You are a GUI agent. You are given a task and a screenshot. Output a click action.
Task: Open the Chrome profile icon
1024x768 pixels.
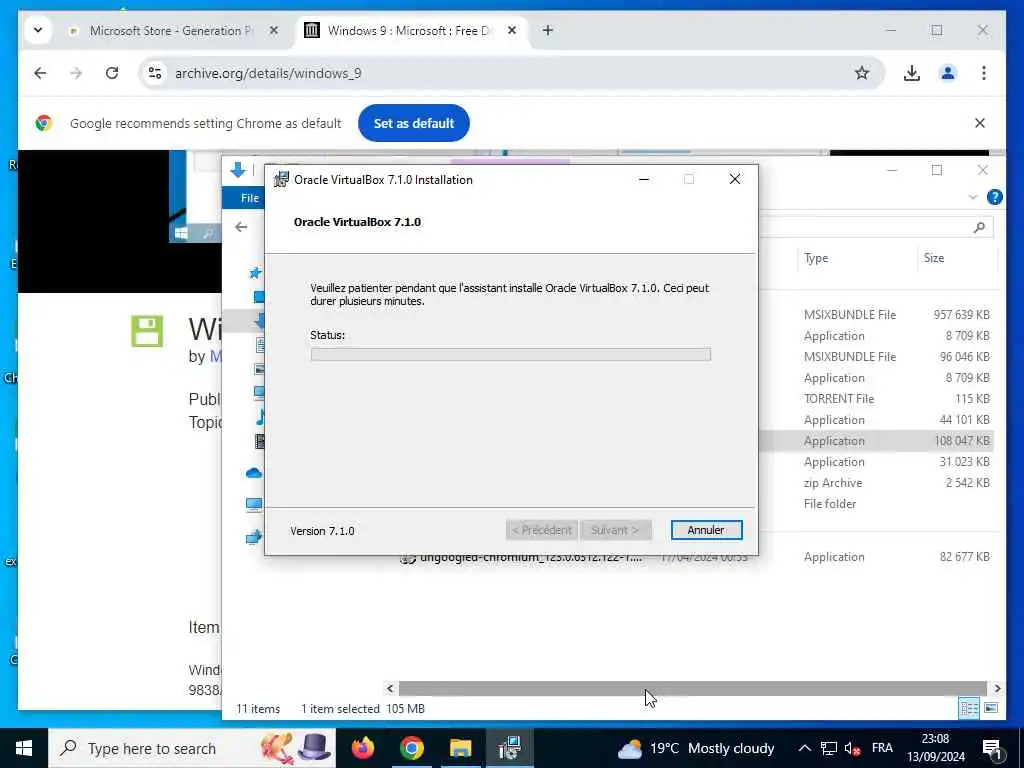coord(948,73)
